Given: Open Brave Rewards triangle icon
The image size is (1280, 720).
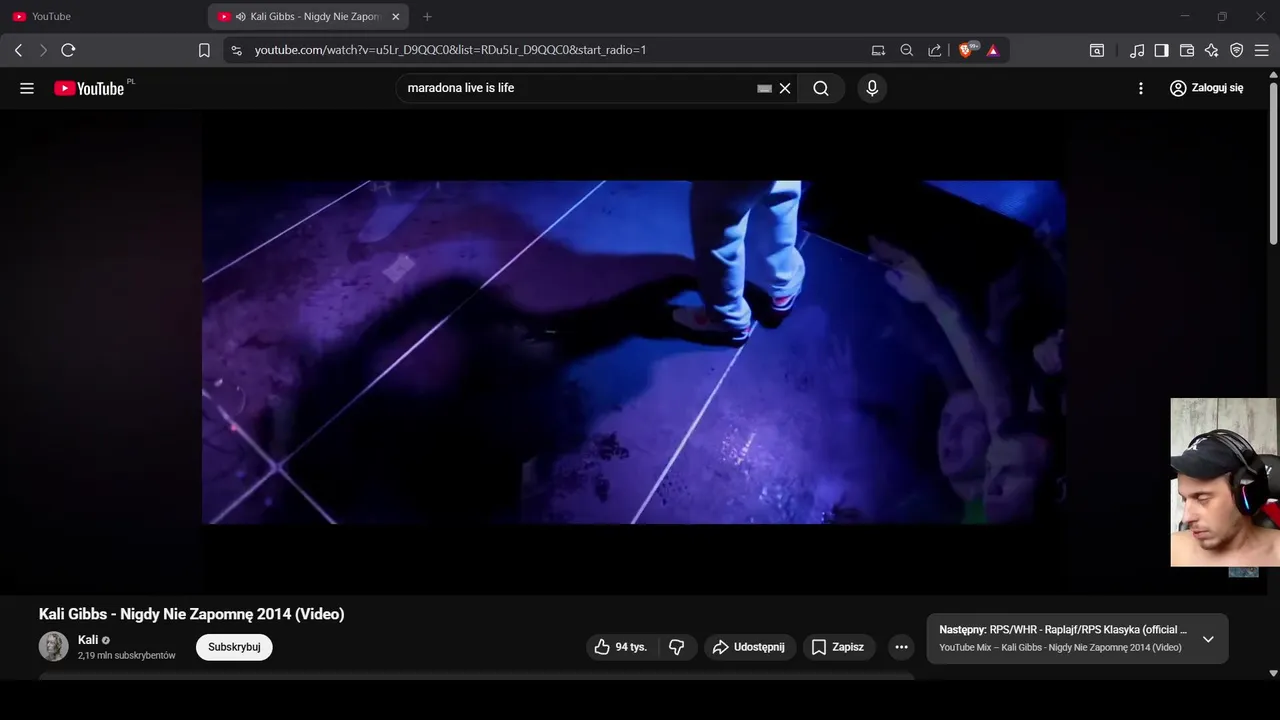Looking at the screenshot, I should [993, 50].
